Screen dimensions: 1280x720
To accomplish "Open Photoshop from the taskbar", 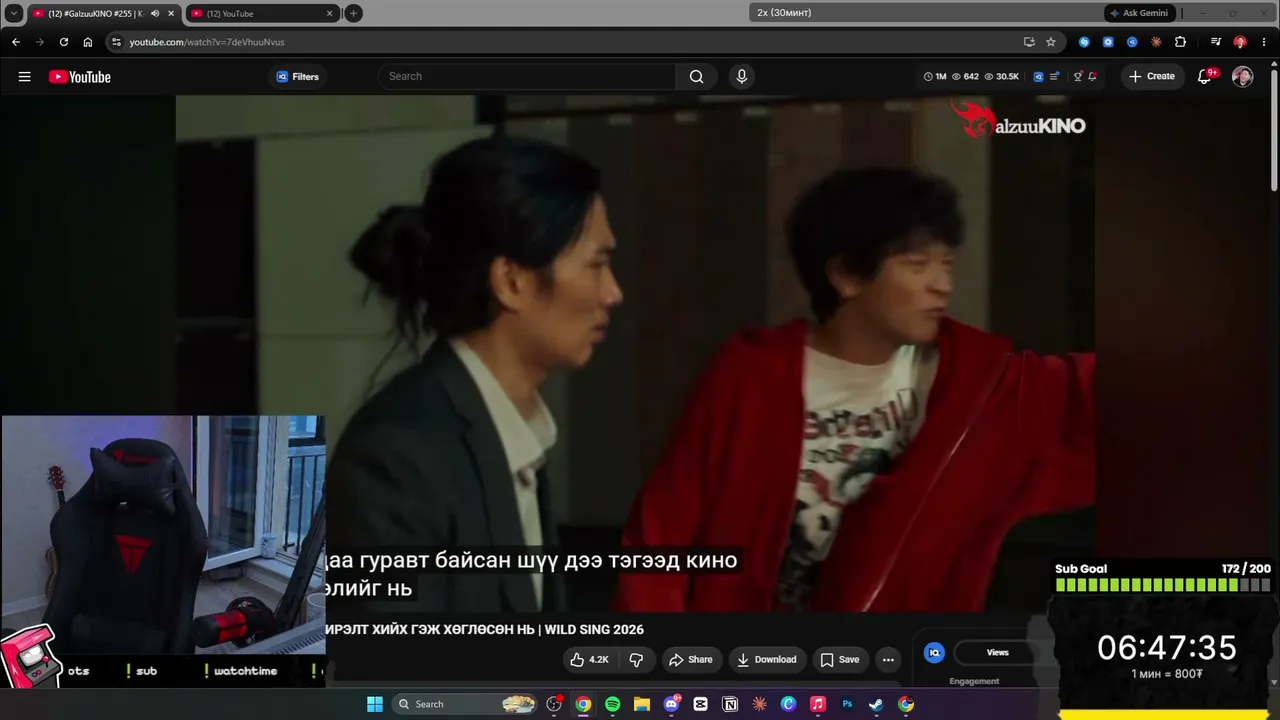I will pyautogui.click(x=847, y=704).
